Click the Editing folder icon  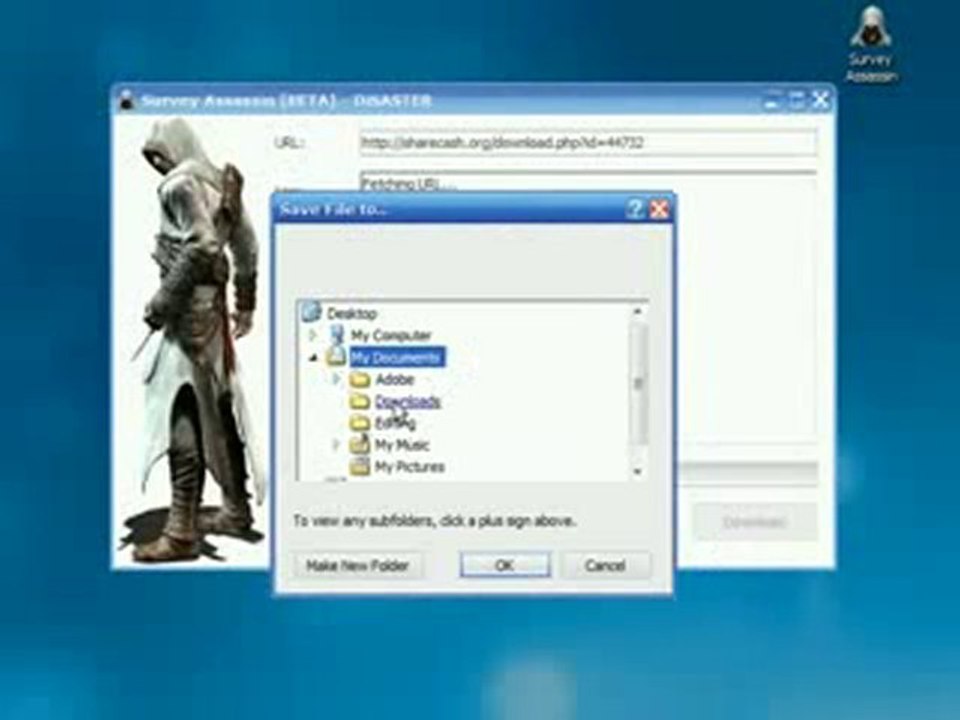point(360,423)
